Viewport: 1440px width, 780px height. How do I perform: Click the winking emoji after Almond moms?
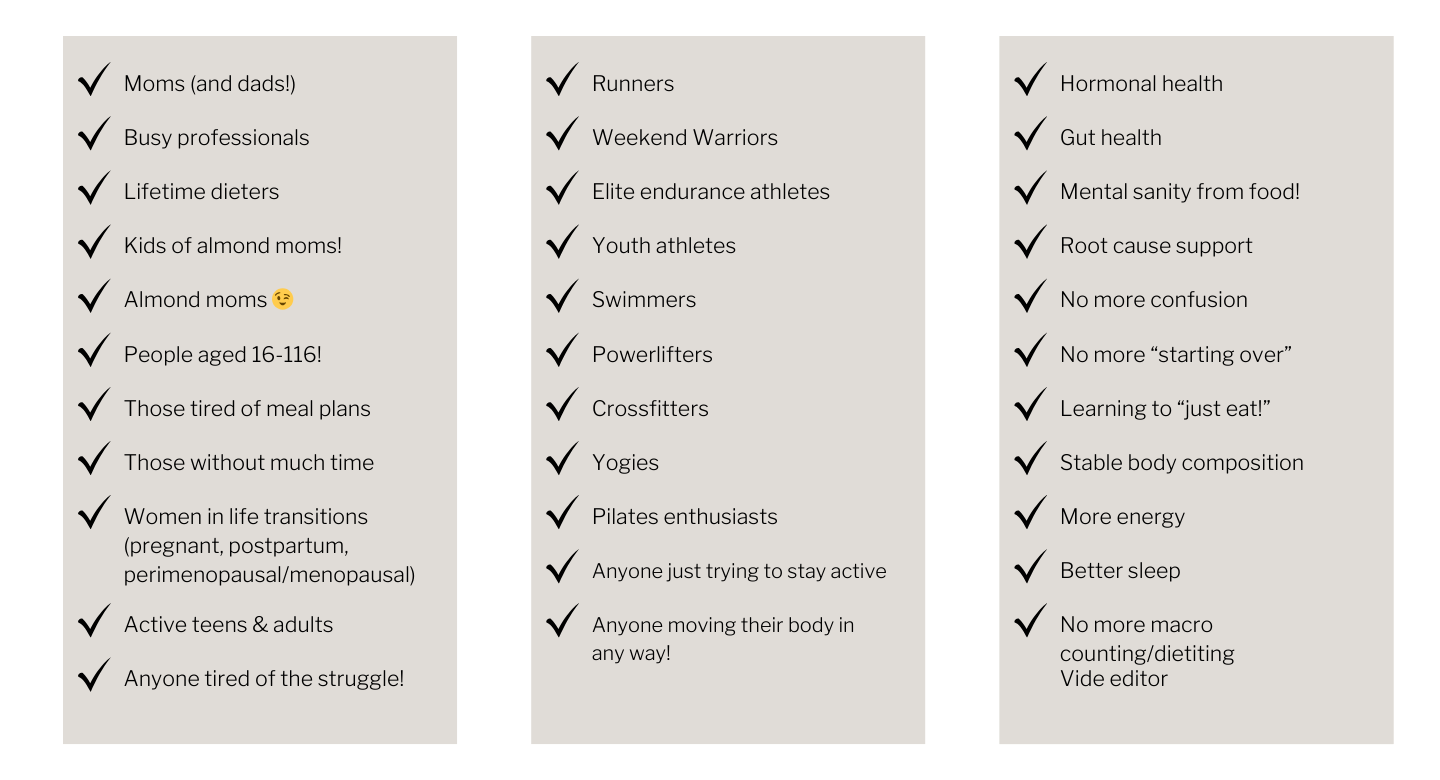coord(283,299)
